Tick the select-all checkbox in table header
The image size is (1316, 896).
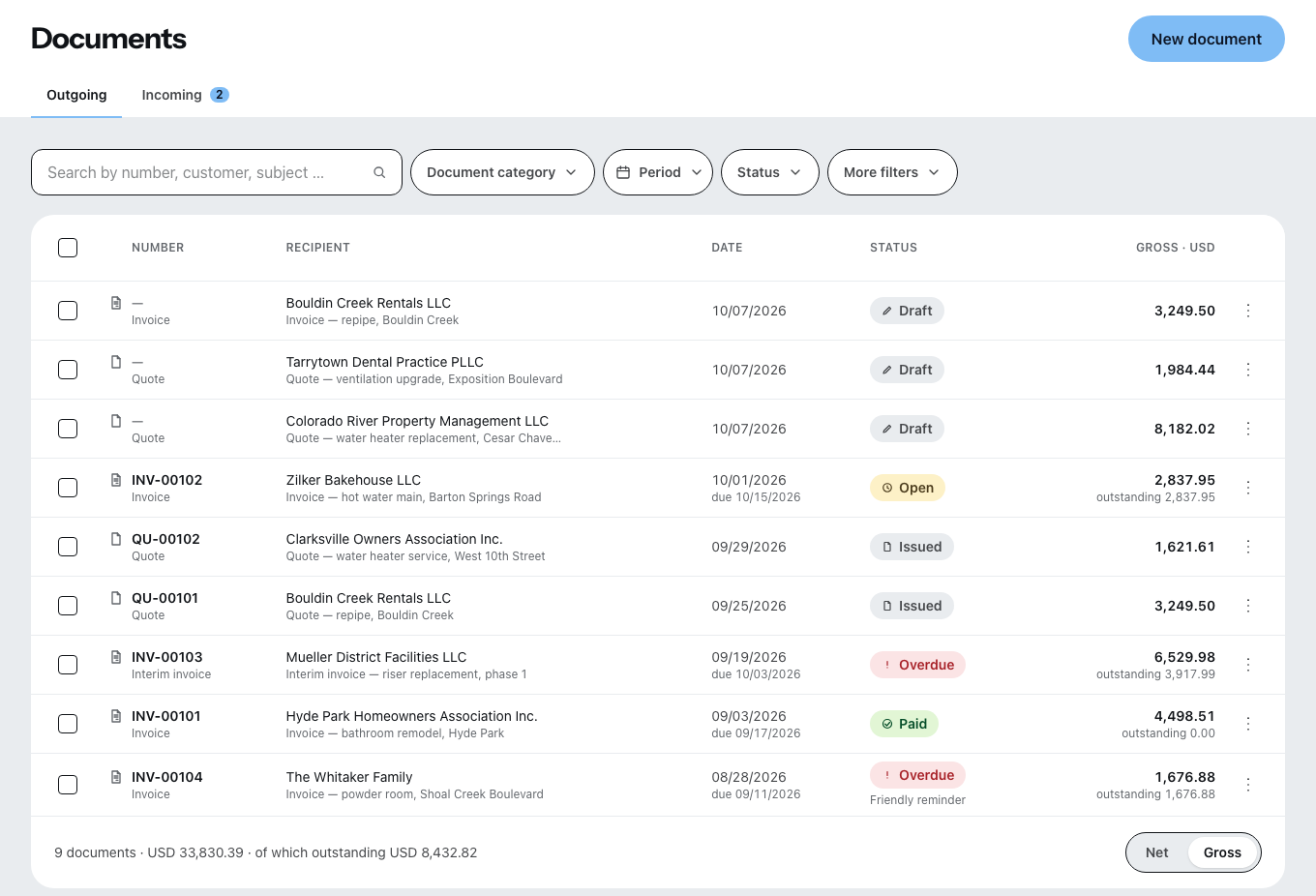pyautogui.click(x=68, y=248)
